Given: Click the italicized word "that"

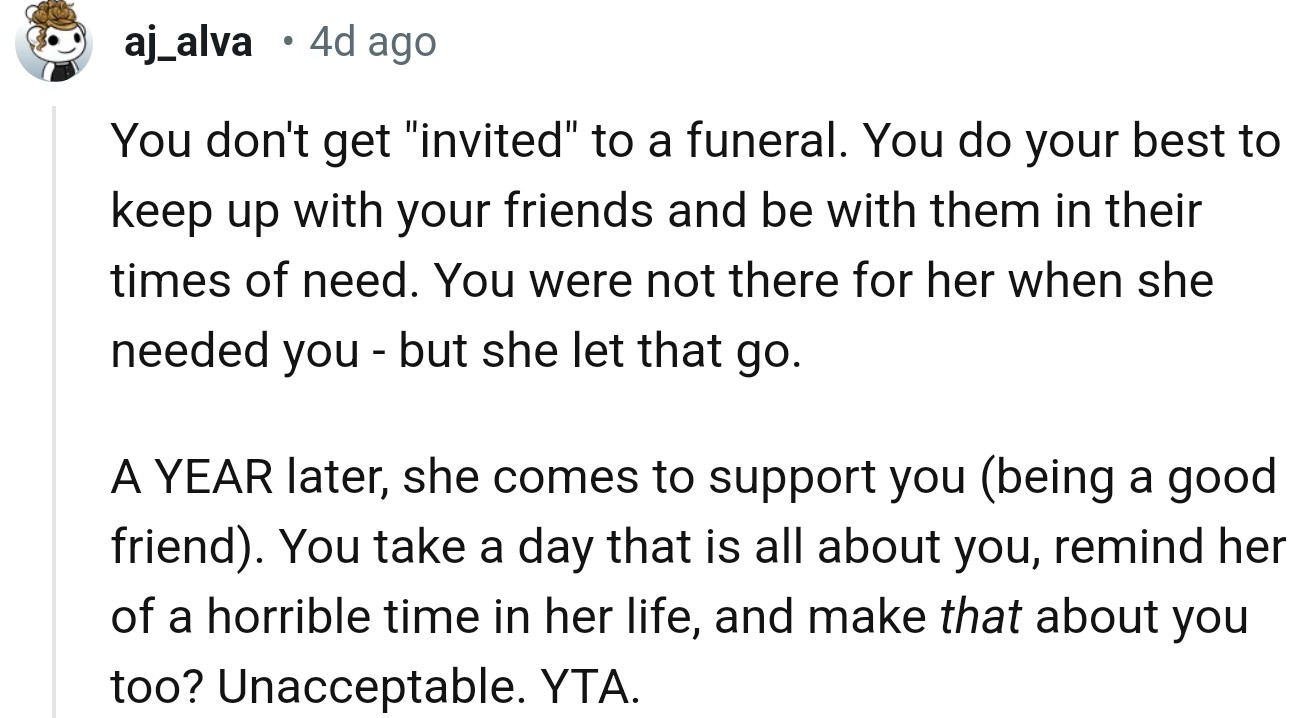Looking at the screenshot, I should [x=980, y=618].
